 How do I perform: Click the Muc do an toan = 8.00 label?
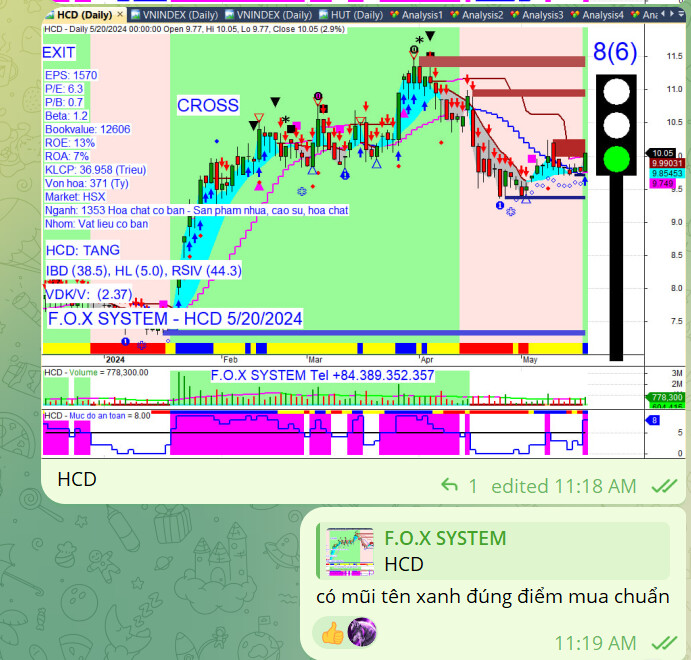97,416
